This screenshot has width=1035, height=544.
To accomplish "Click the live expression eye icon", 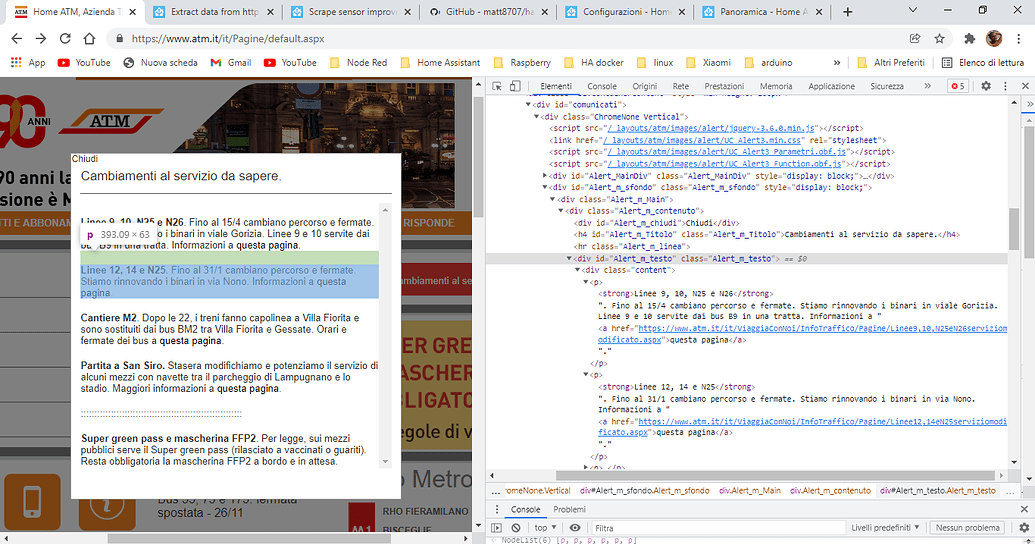I will tap(575, 527).
